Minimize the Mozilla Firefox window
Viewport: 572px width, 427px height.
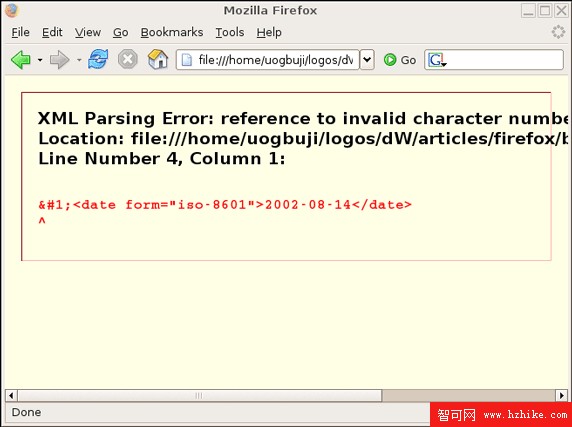[x=528, y=11]
